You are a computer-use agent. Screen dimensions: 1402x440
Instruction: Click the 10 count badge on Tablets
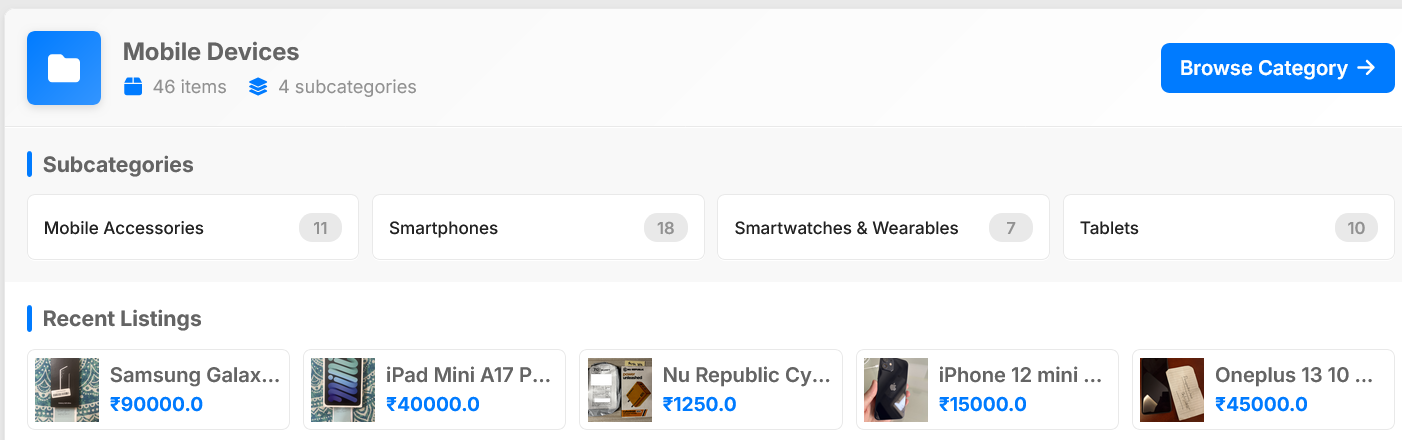1355,228
